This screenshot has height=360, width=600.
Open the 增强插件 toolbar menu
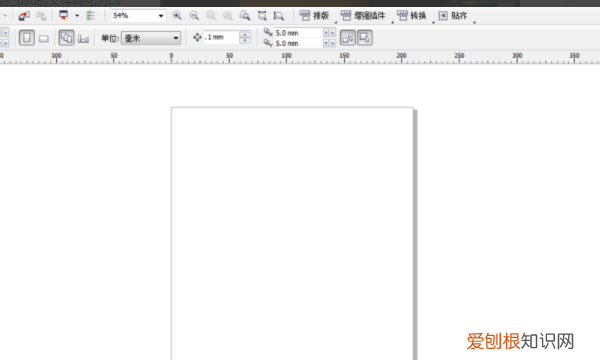(363, 16)
